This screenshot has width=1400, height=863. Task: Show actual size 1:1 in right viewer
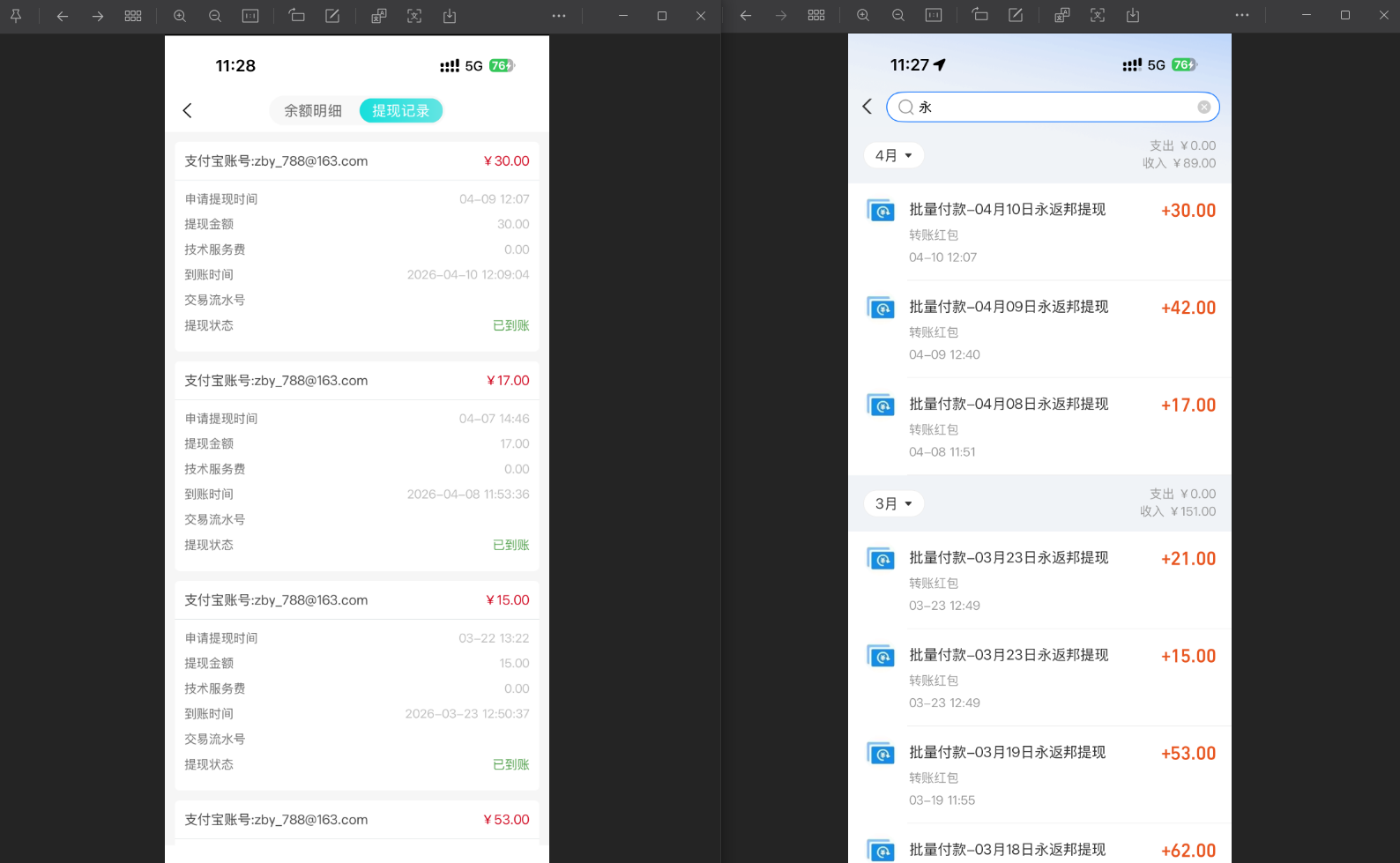point(934,16)
